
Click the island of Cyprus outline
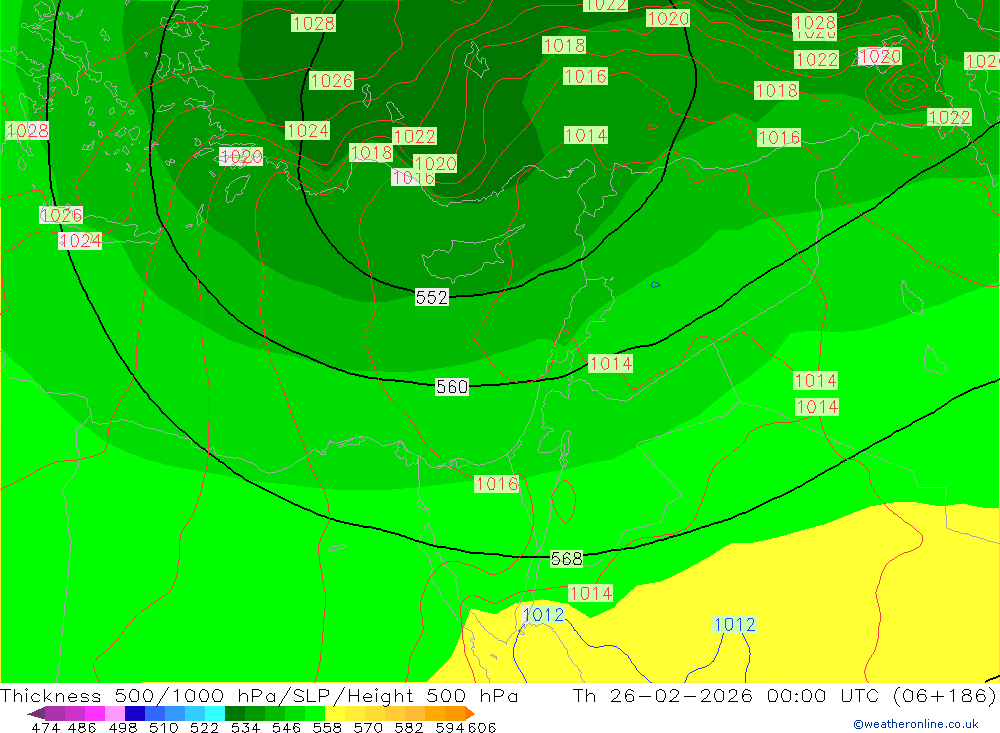[473, 253]
